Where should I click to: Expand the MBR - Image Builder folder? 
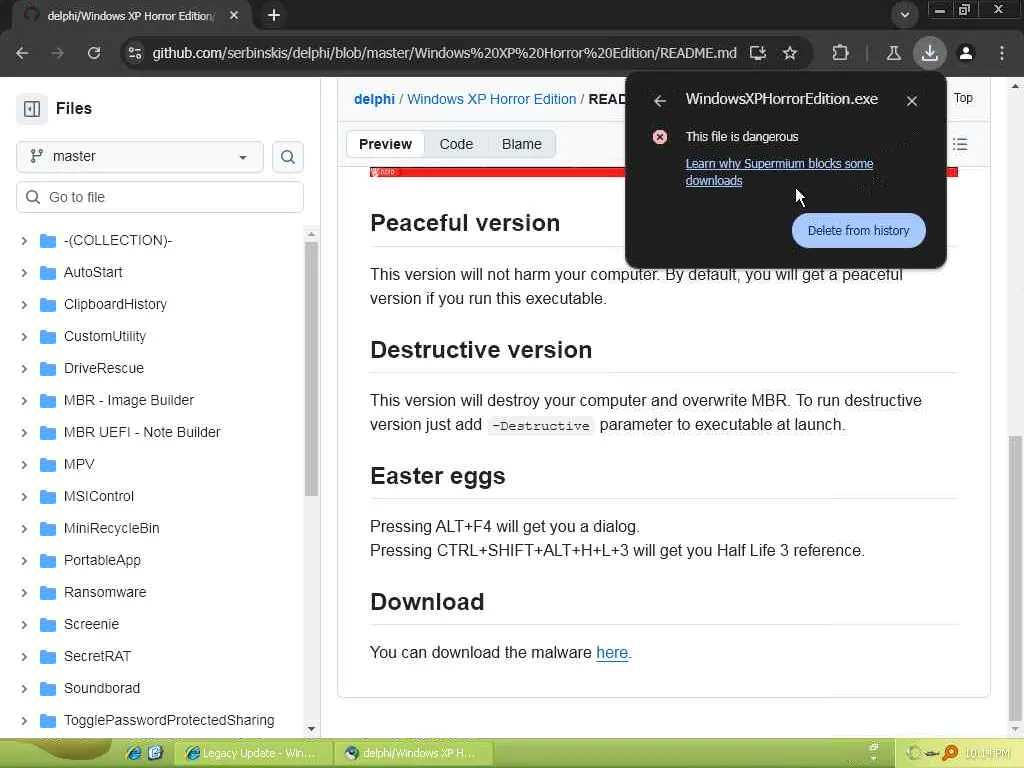coord(24,400)
